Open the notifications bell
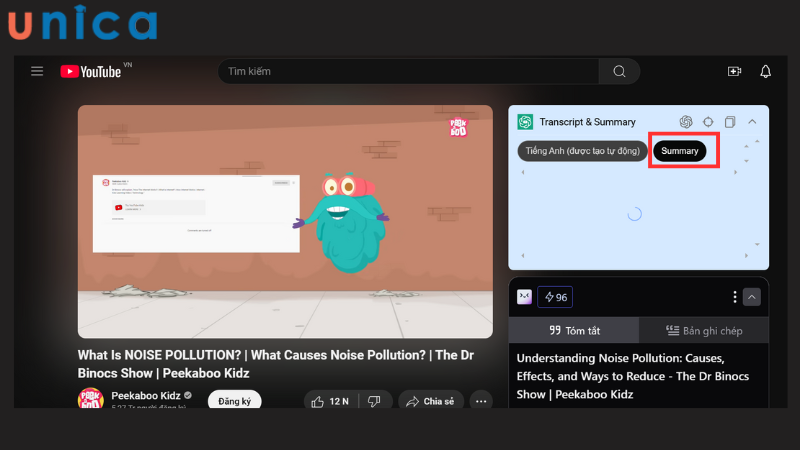Image resolution: width=800 pixels, height=450 pixels. coord(765,72)
